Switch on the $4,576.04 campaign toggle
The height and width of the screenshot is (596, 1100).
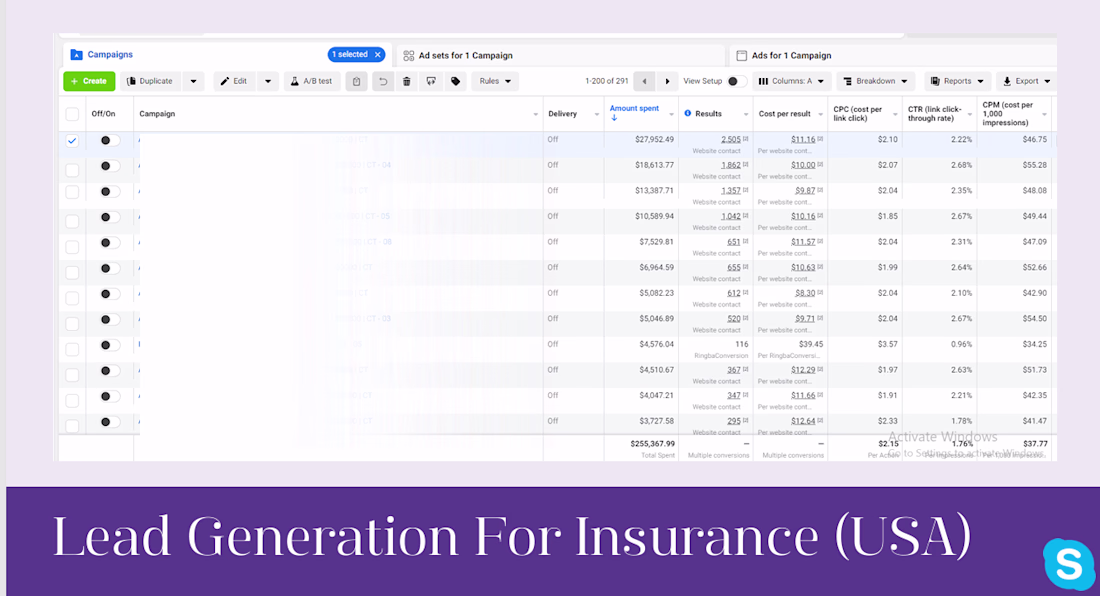(x=108, y=345)
